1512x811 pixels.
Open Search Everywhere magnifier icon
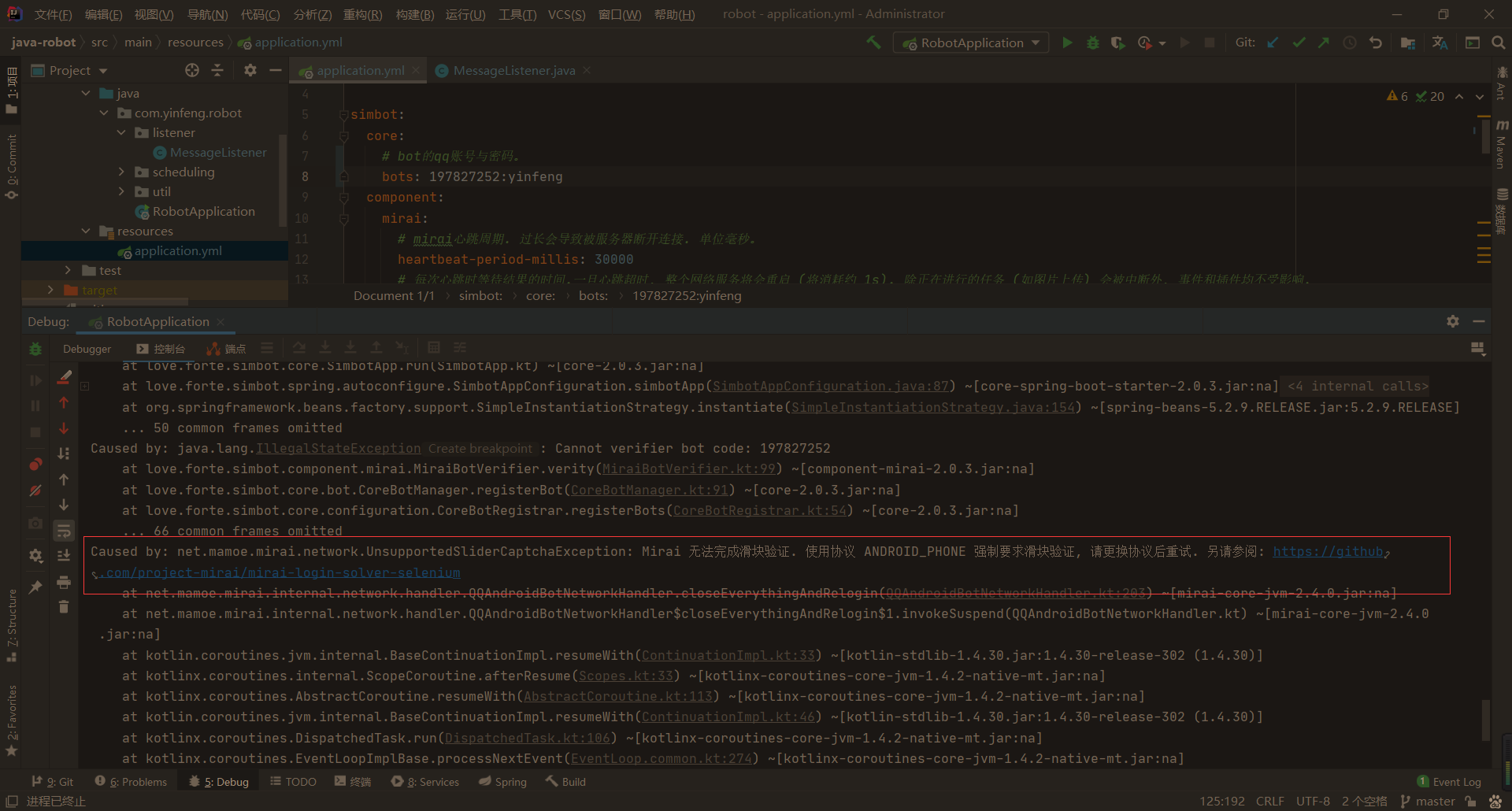(1498, 43)
